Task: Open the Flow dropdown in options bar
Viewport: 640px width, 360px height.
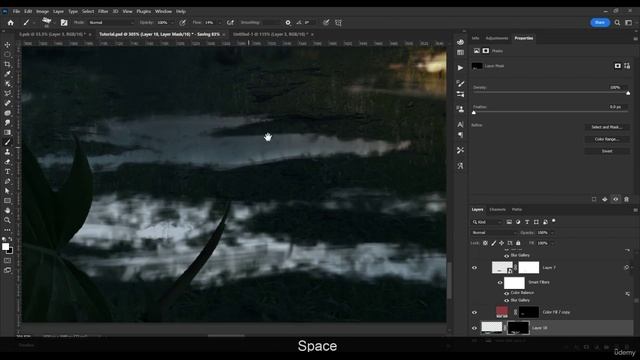Action: point(220,23)
